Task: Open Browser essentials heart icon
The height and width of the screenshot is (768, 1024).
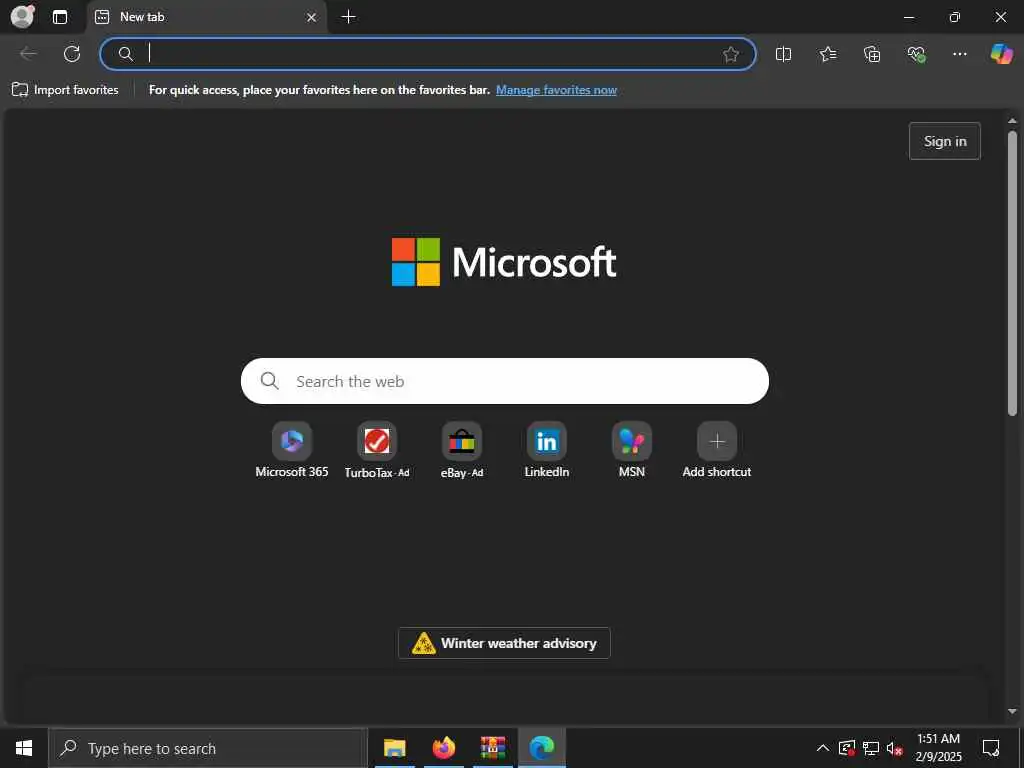Action: pyautogui.click(x=916, y=54)
